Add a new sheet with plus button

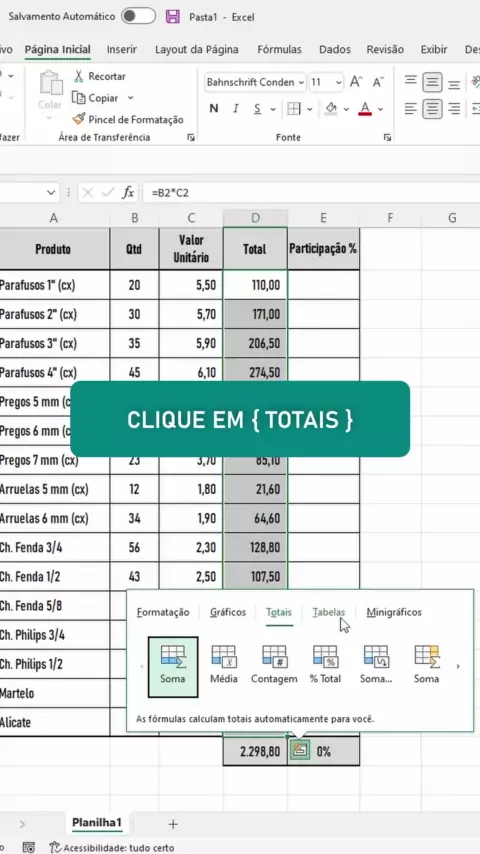click(x=173, y=824)
